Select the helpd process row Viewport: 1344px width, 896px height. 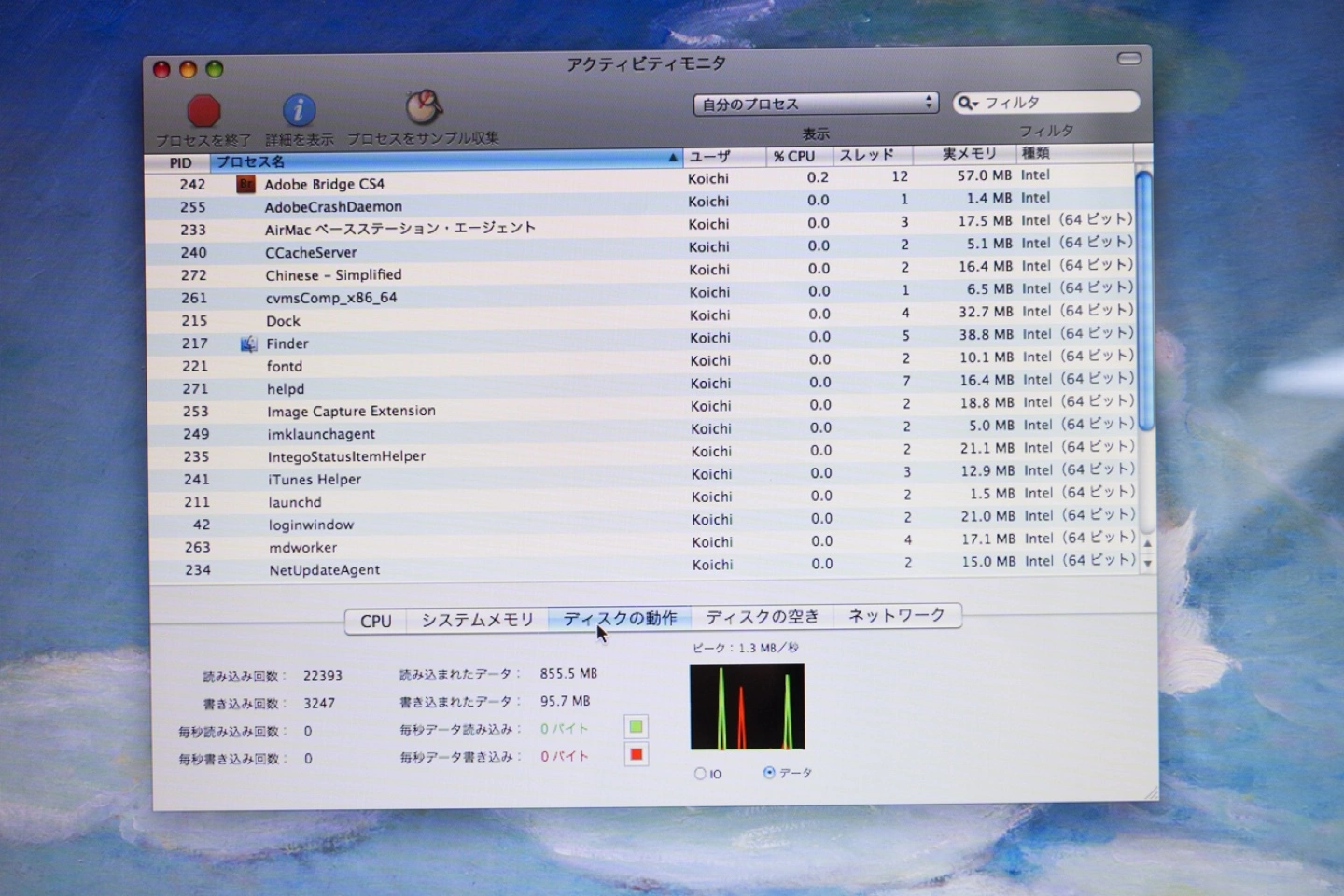pos(643,385)
